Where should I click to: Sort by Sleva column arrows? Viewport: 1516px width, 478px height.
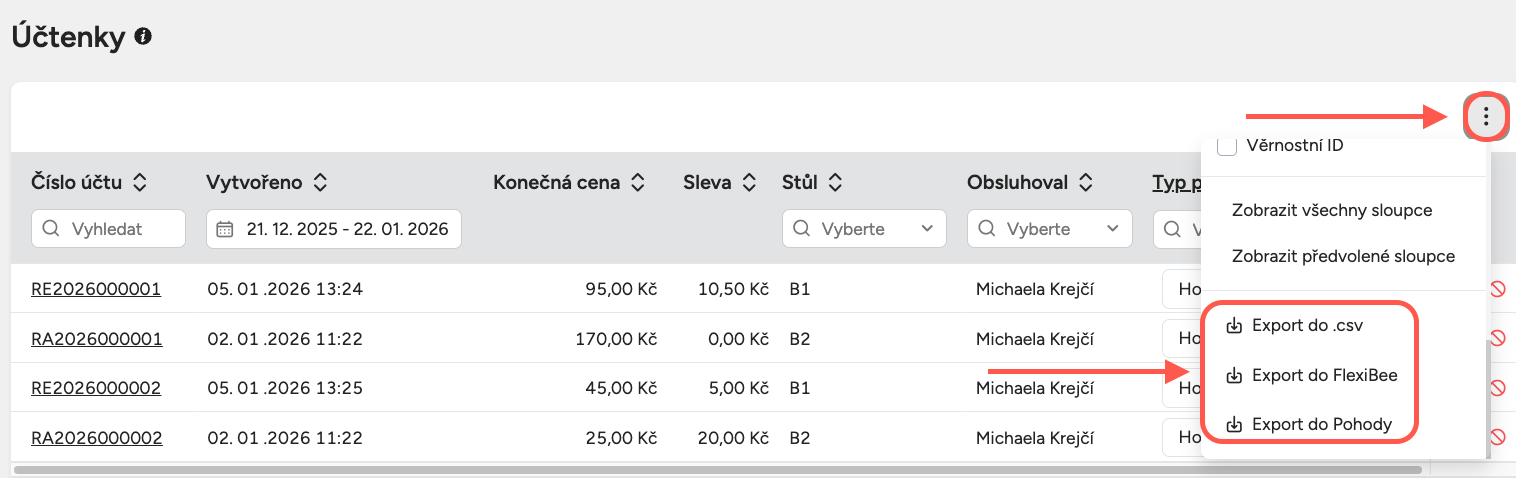749,182
